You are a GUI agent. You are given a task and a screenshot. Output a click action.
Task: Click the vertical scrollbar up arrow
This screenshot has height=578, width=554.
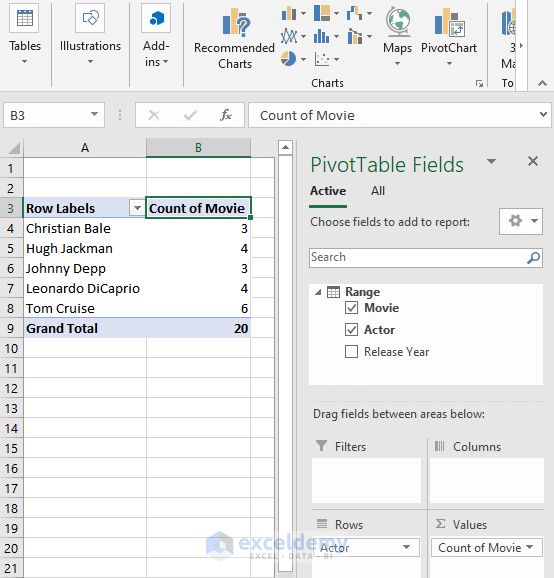(x=285, y=148)
